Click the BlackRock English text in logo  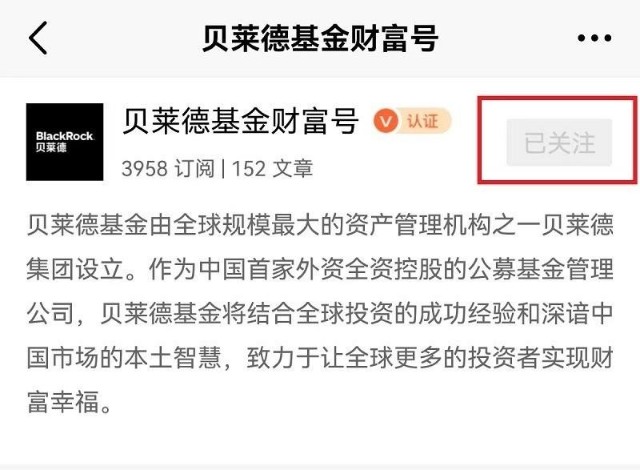64,136
